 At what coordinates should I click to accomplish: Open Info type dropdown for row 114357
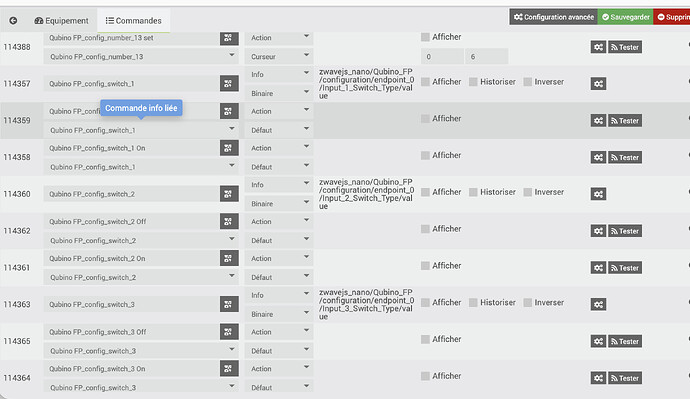tap(279, 74)
